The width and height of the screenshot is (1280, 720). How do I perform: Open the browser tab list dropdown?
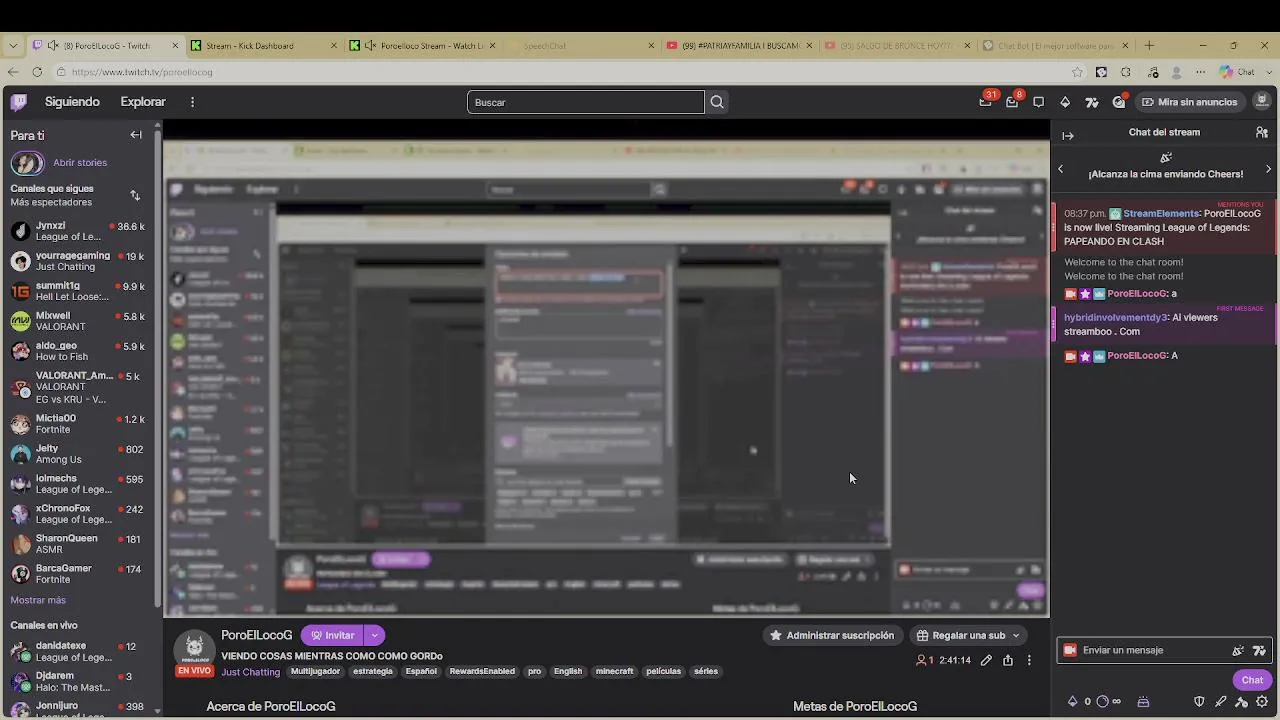pos(13,46)
